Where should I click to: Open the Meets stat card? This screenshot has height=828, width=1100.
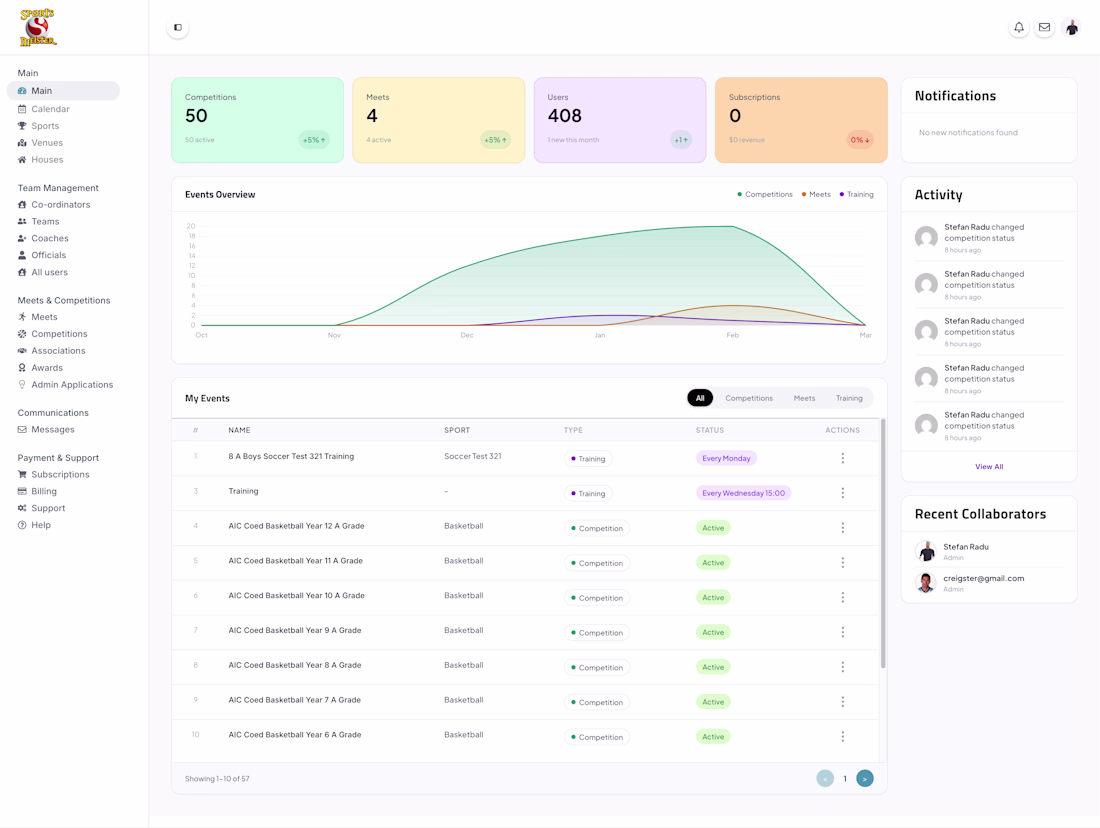[438, 120]
